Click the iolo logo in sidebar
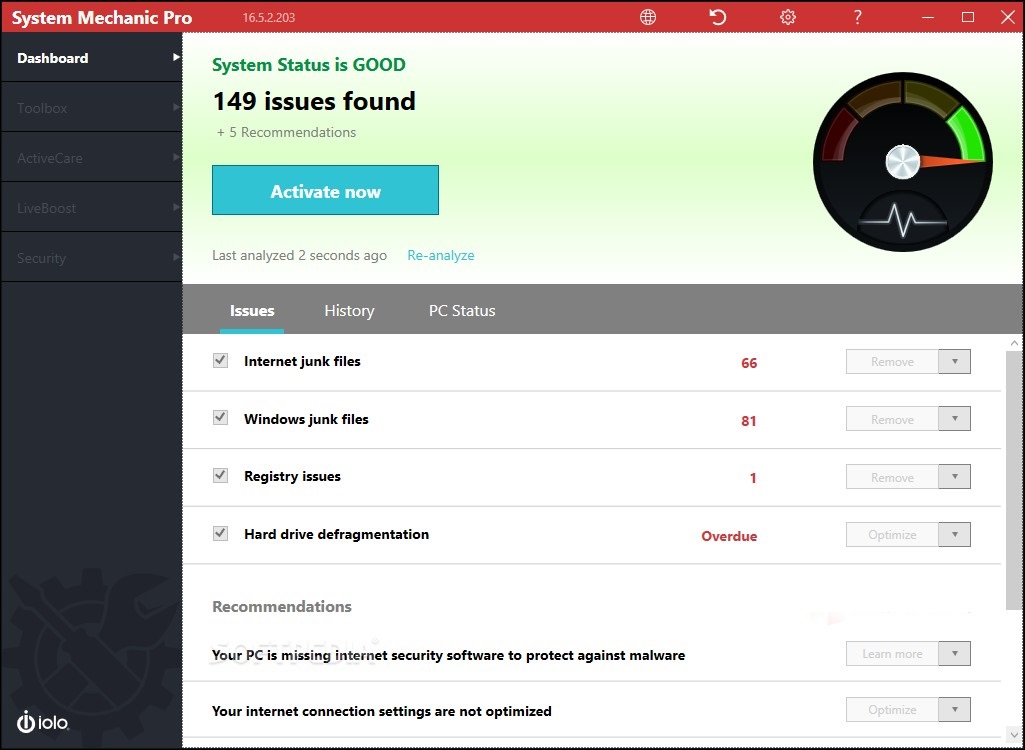The width and height of the screenshot is (1025, 750). (43, 721)
